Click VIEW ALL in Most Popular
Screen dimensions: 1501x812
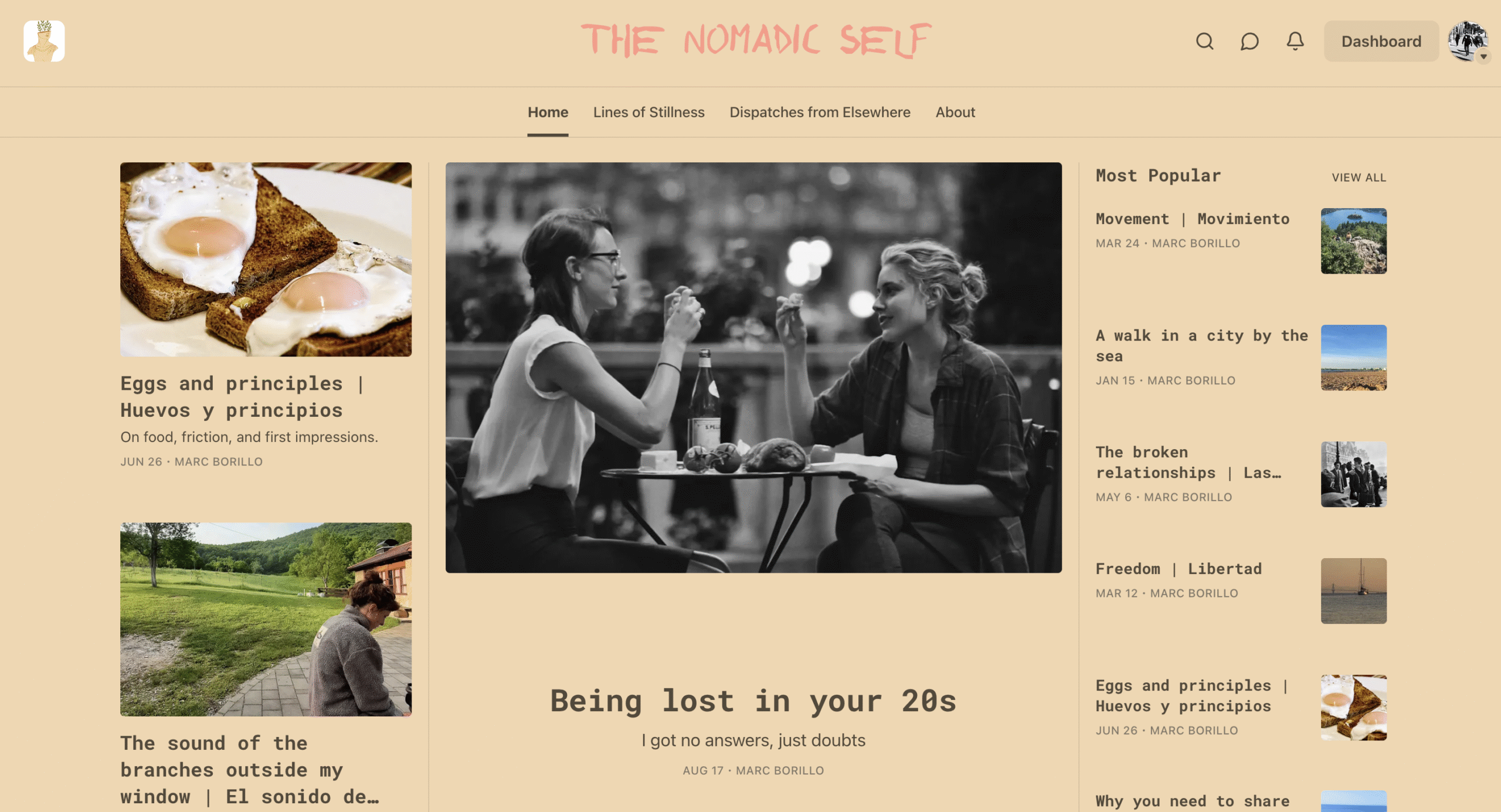1359,177
